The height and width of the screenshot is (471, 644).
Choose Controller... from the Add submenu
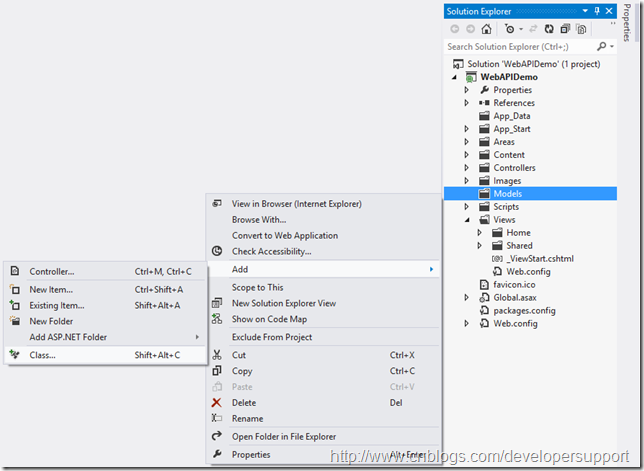pyautogui.click(x=51, y=271)
